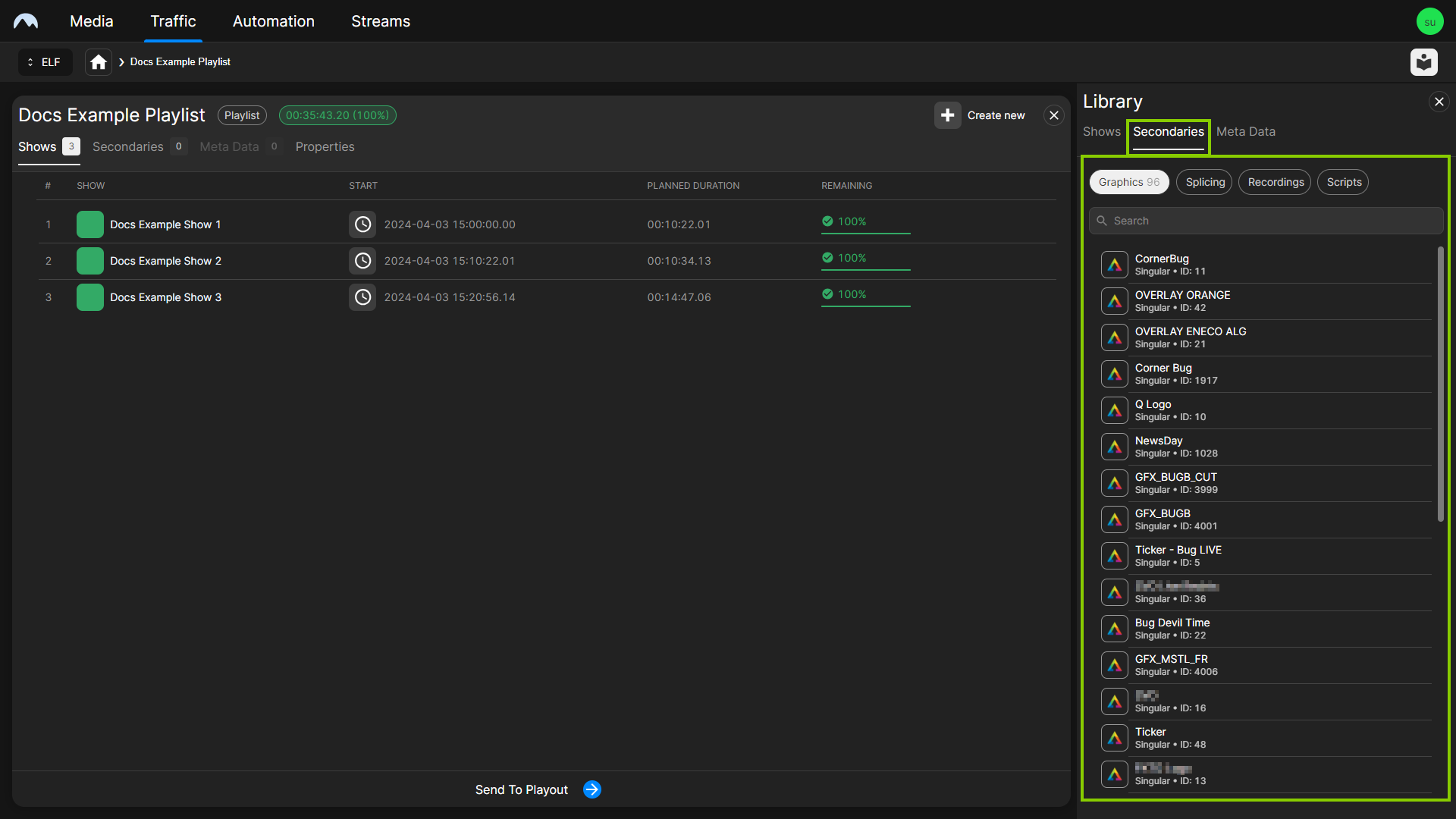Switch to the Streams top menu
The image size is (1456, 819).
[380, 21]
